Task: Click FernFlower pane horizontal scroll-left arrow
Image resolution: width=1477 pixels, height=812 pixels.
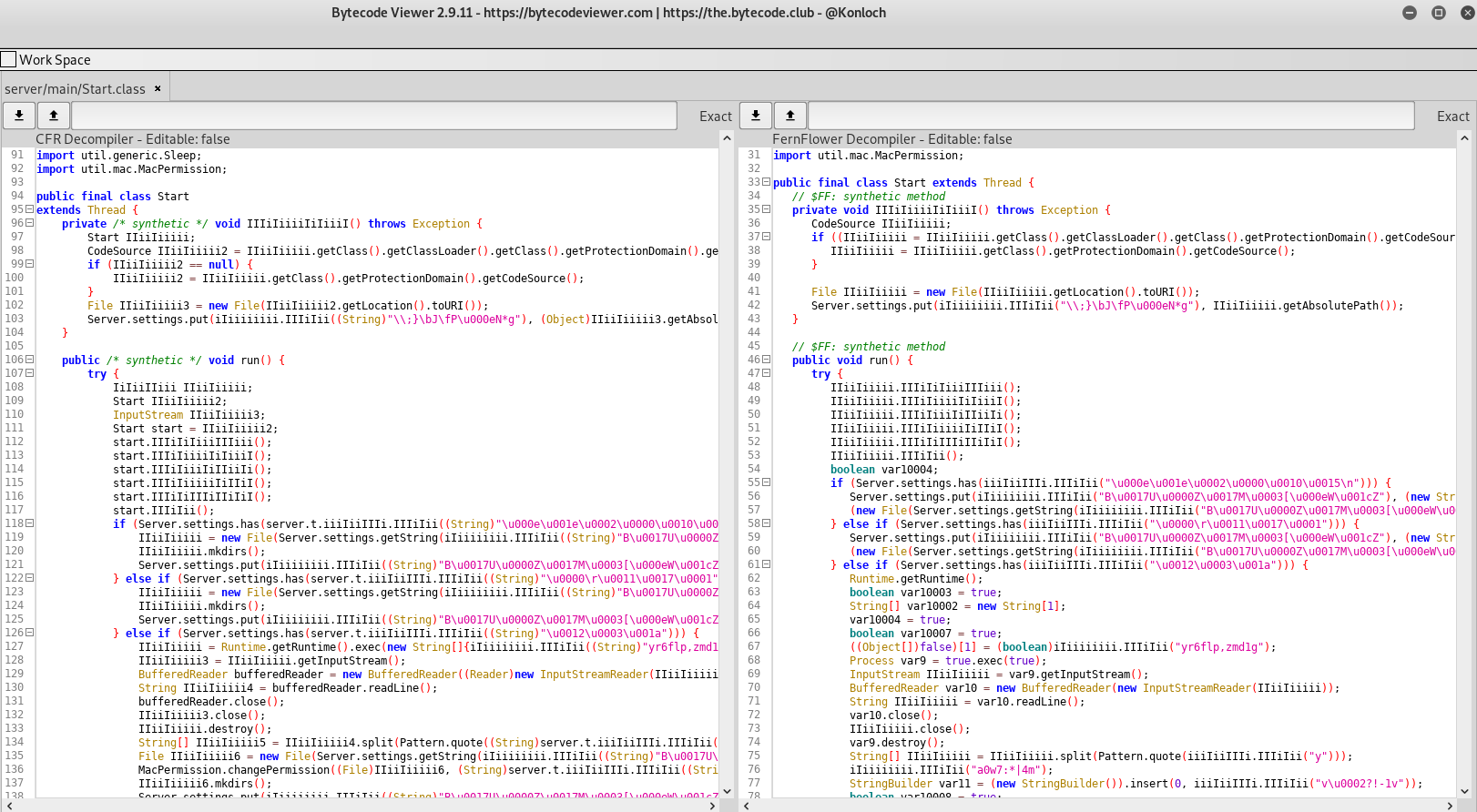Action: click(x=747, y=806)
